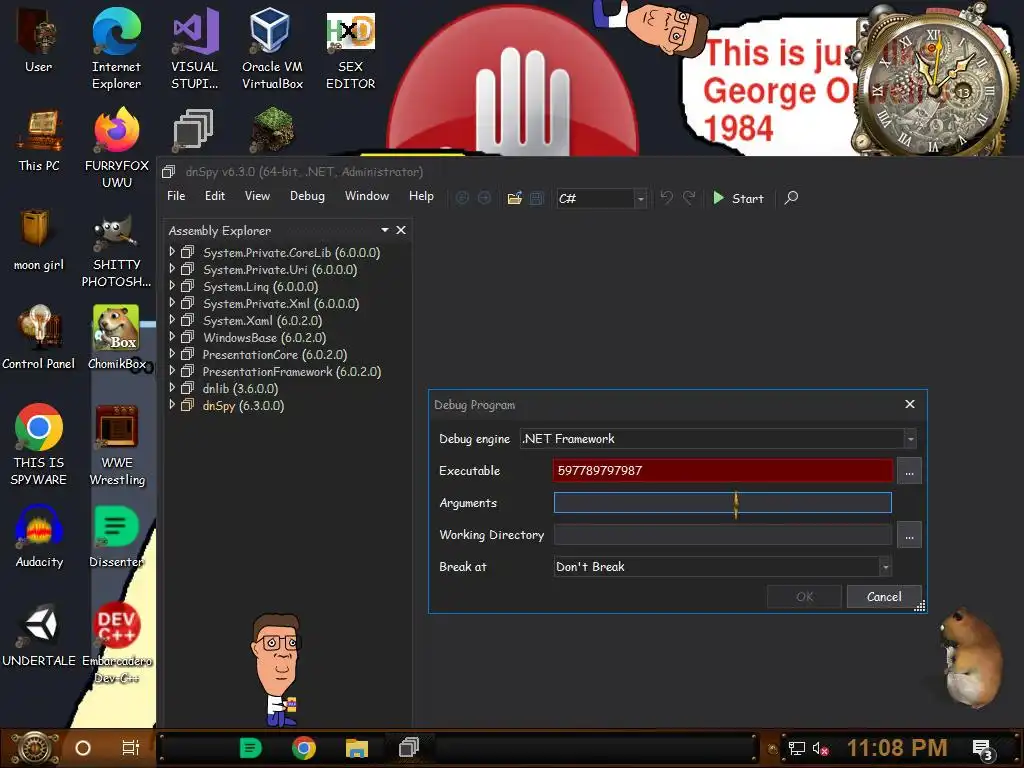
Task: Open FURRYFOX UWU Firefox icon
Action: click(x=117, y=148)
